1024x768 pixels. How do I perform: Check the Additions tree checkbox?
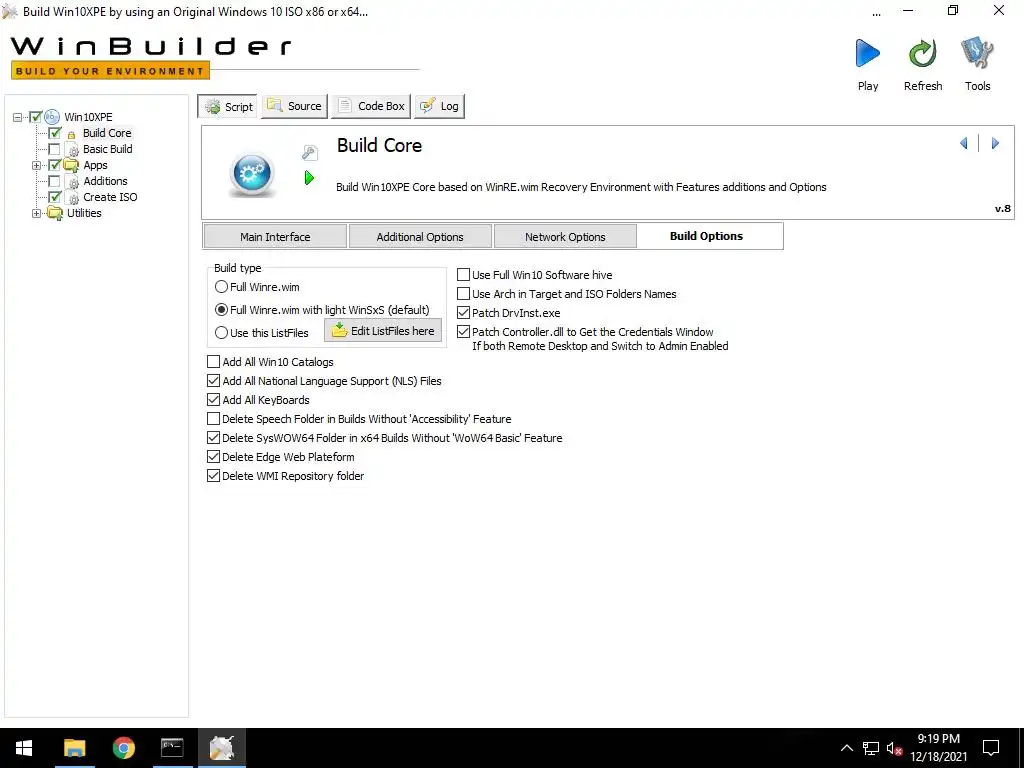point(55,181)
